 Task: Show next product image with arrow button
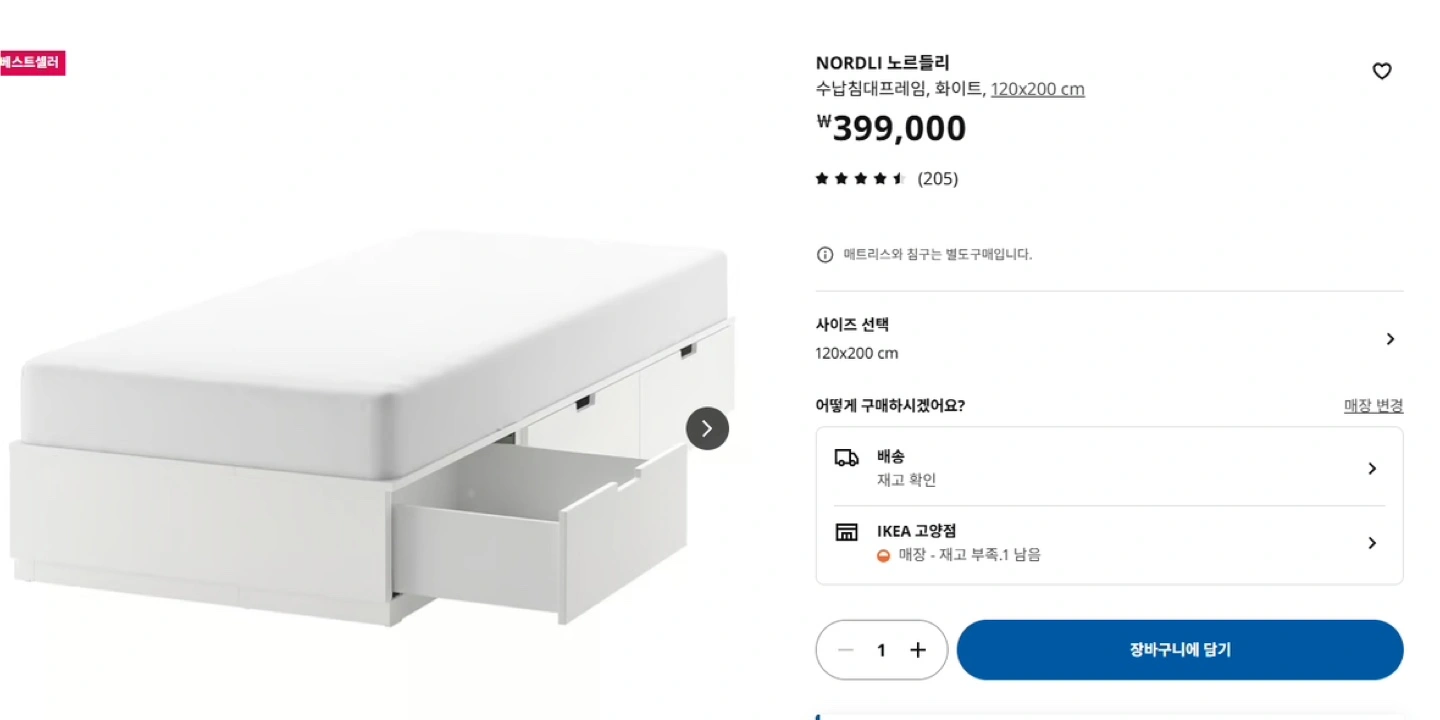tap(707, 428)
